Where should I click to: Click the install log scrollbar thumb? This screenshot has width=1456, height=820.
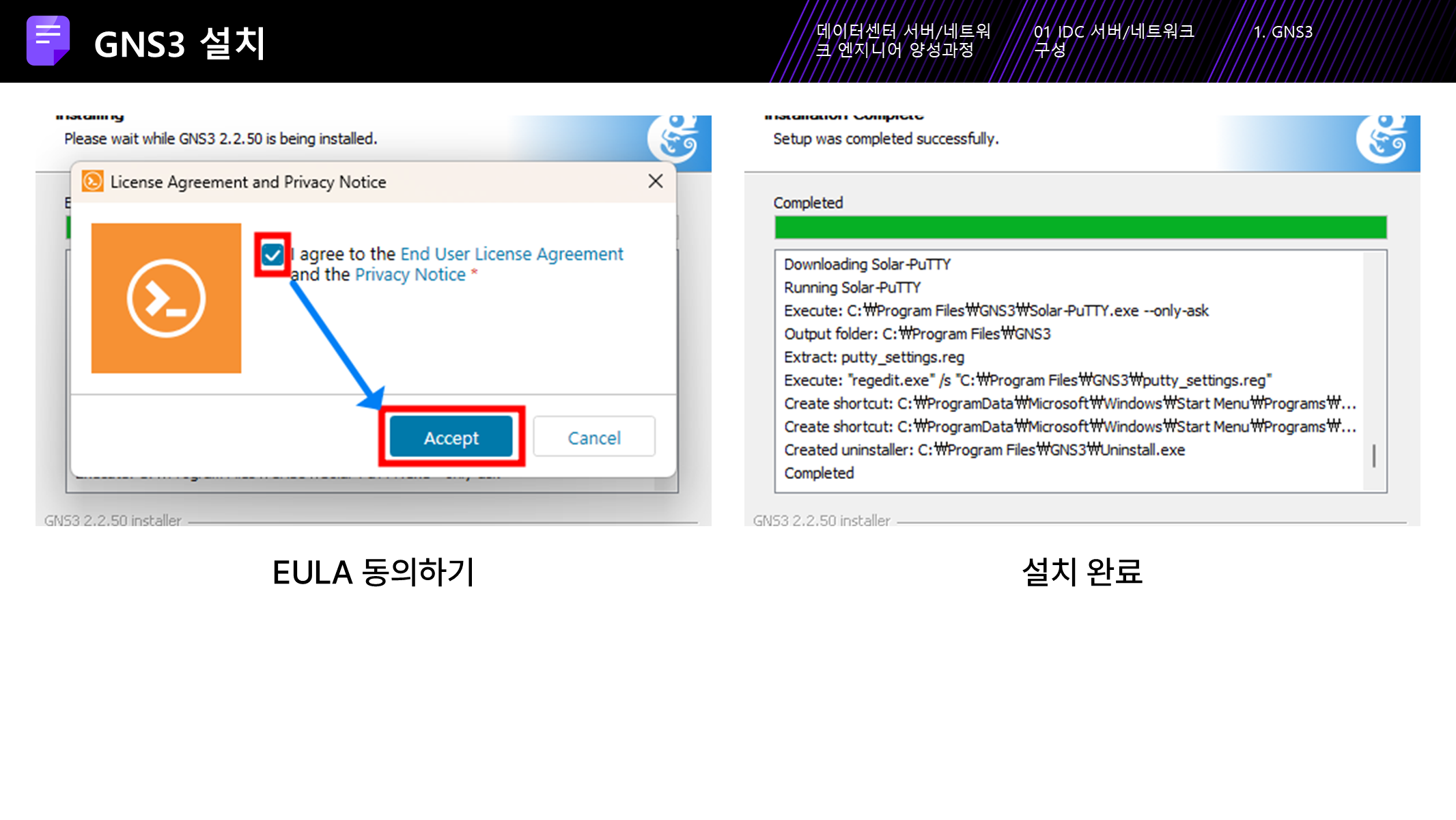(x=1374, y=456)
